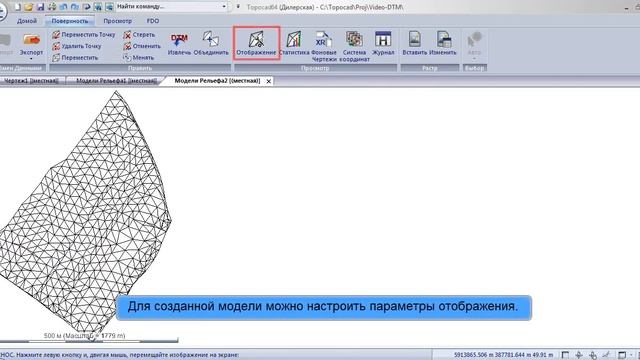Expand the Экспорт dropdown arrow
The height and width of the screenshot is (360, 640).
31,59
